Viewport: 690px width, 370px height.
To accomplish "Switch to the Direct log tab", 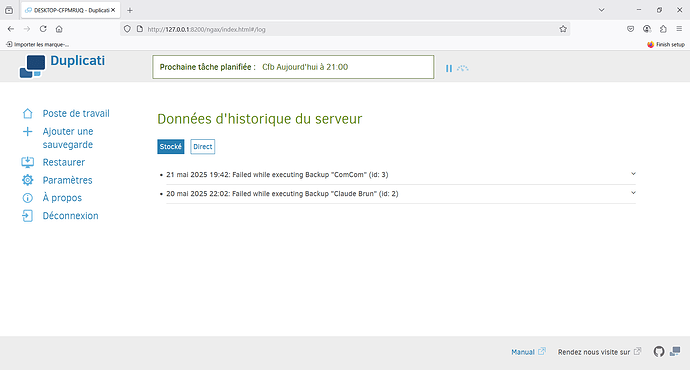I will [x=202, y=147].
